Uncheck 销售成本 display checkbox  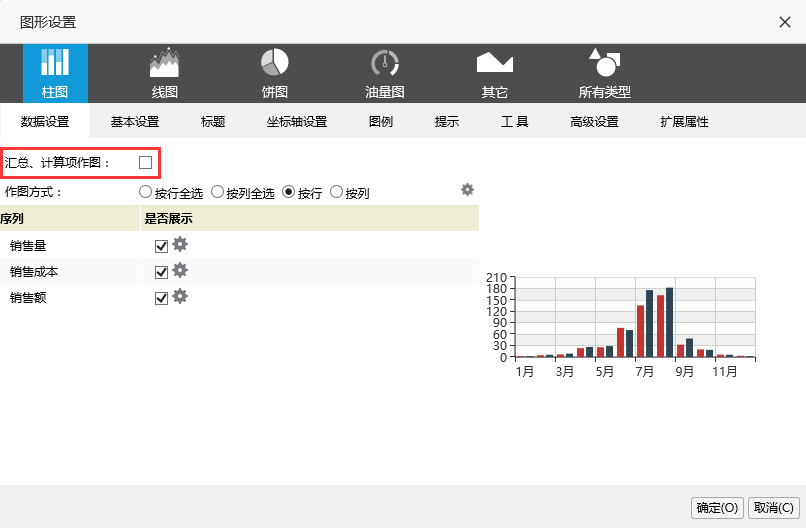click(x=161, y=272)
